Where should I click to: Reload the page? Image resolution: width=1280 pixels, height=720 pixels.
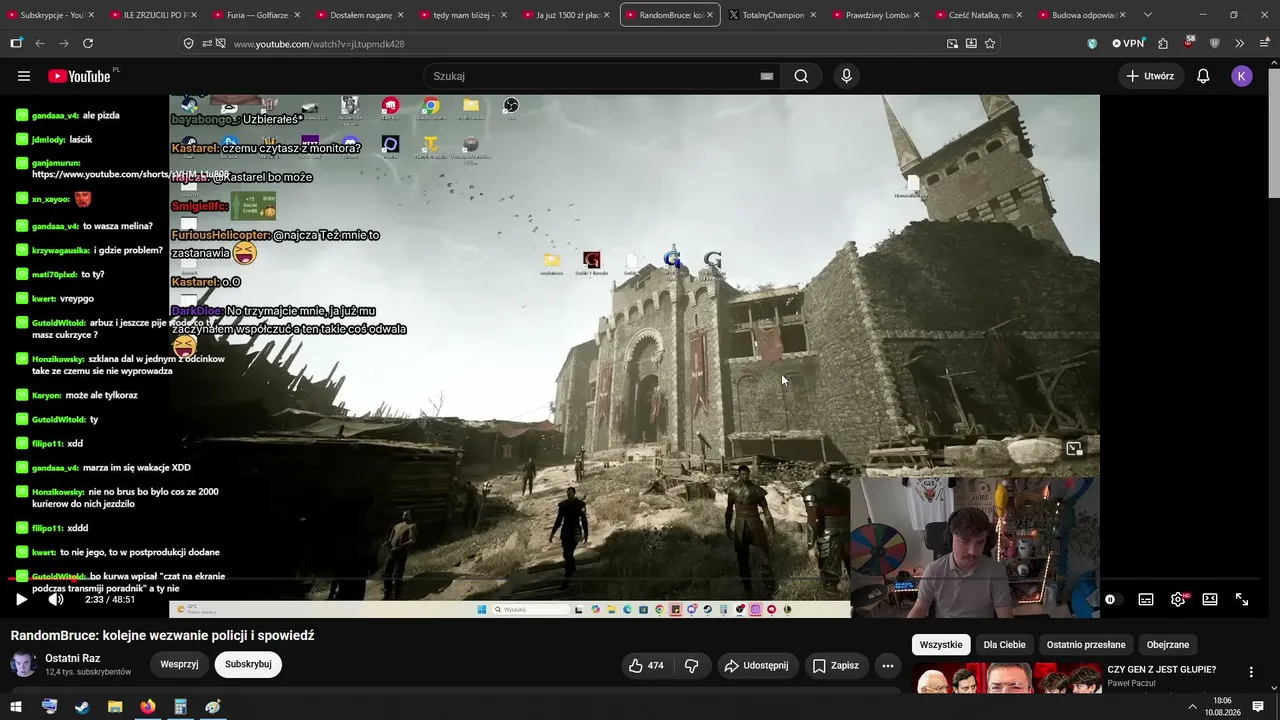[88, 44]
